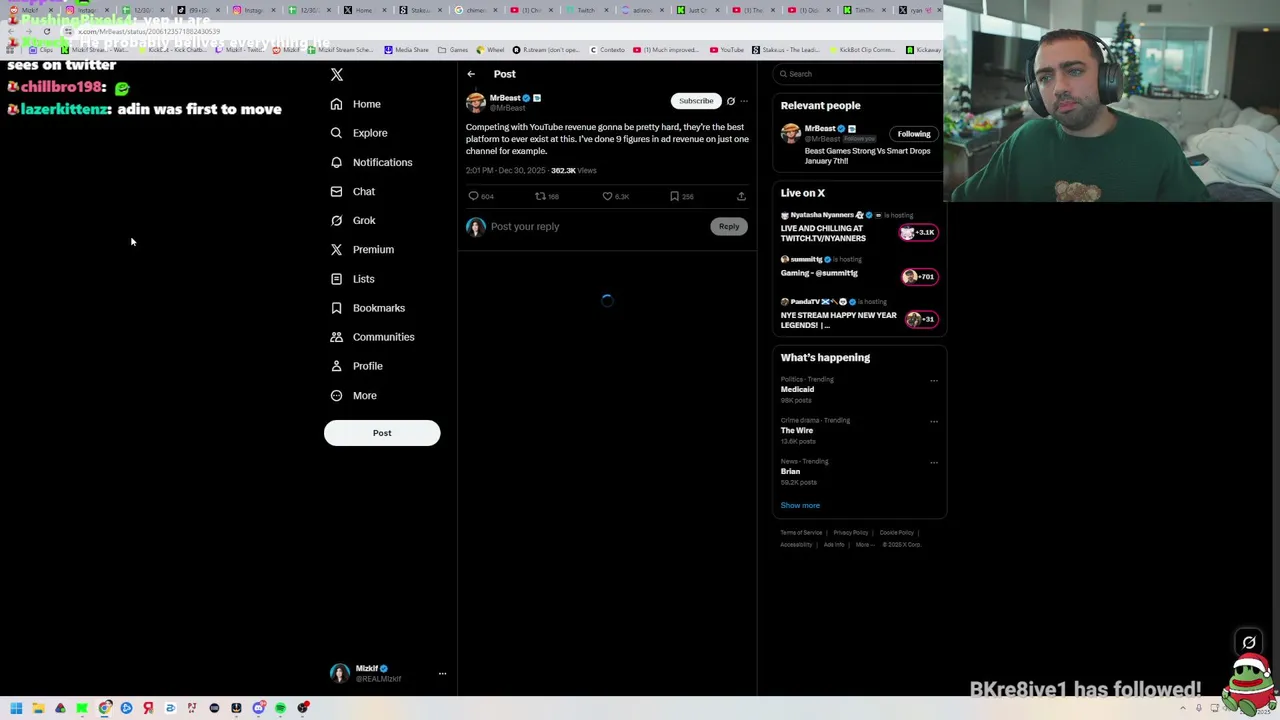Open the Kick green icon in the taskbar
Screen dimensions: 1280x720
coord(82,708)
